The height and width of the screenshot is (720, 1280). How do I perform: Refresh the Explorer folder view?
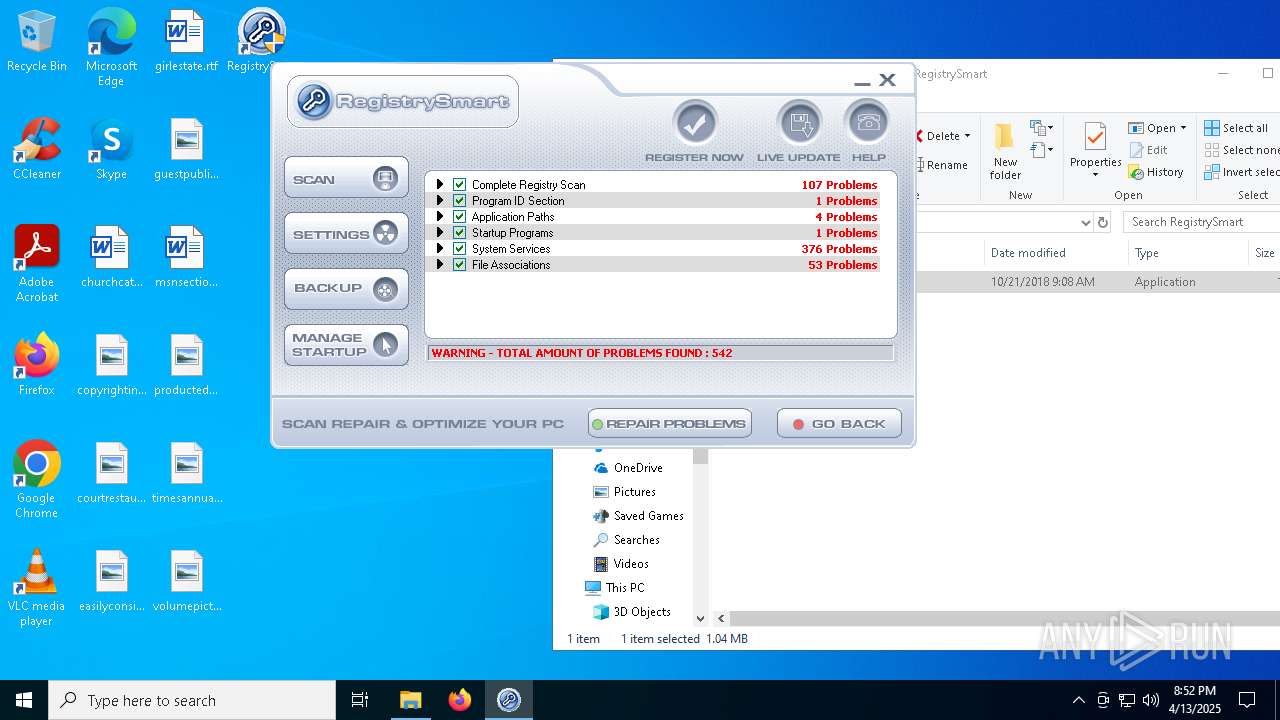[x=1103, y=222]
